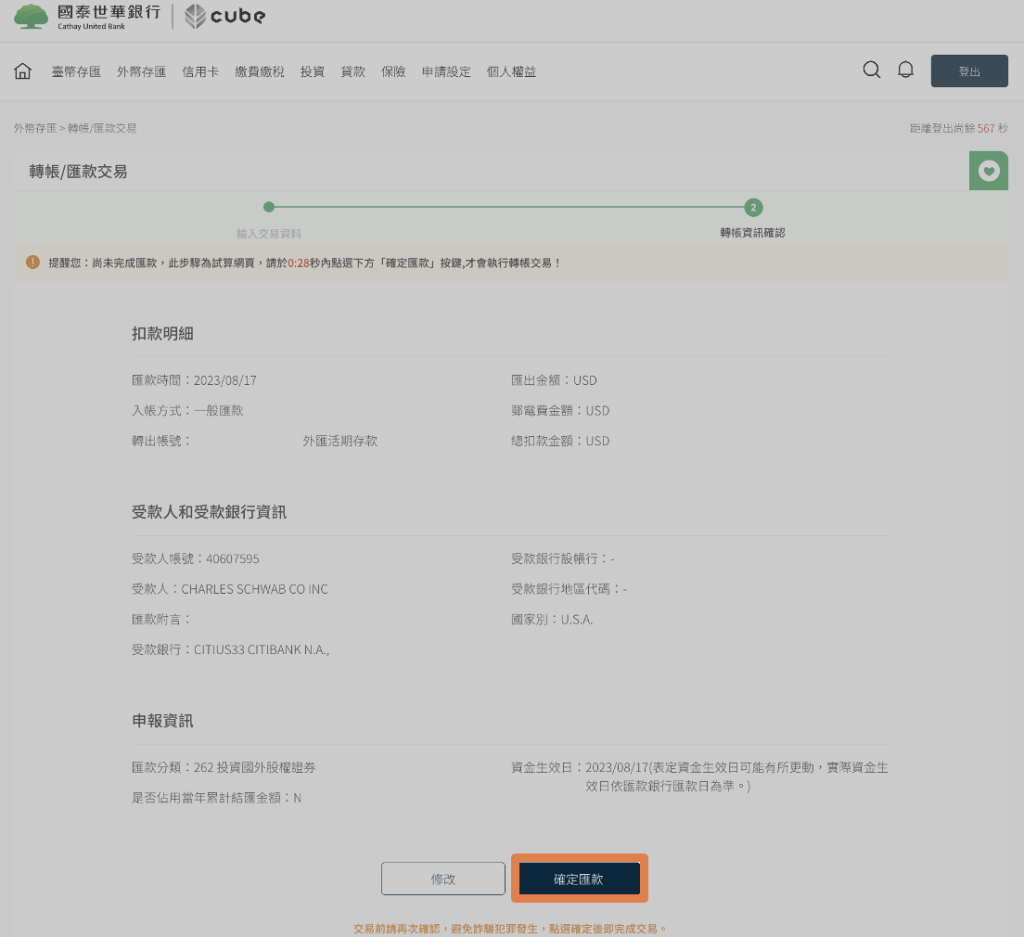1024x937 pixels.
Task: Click the 修改 button to edit the transfer
Action: (x=443, y=878)
